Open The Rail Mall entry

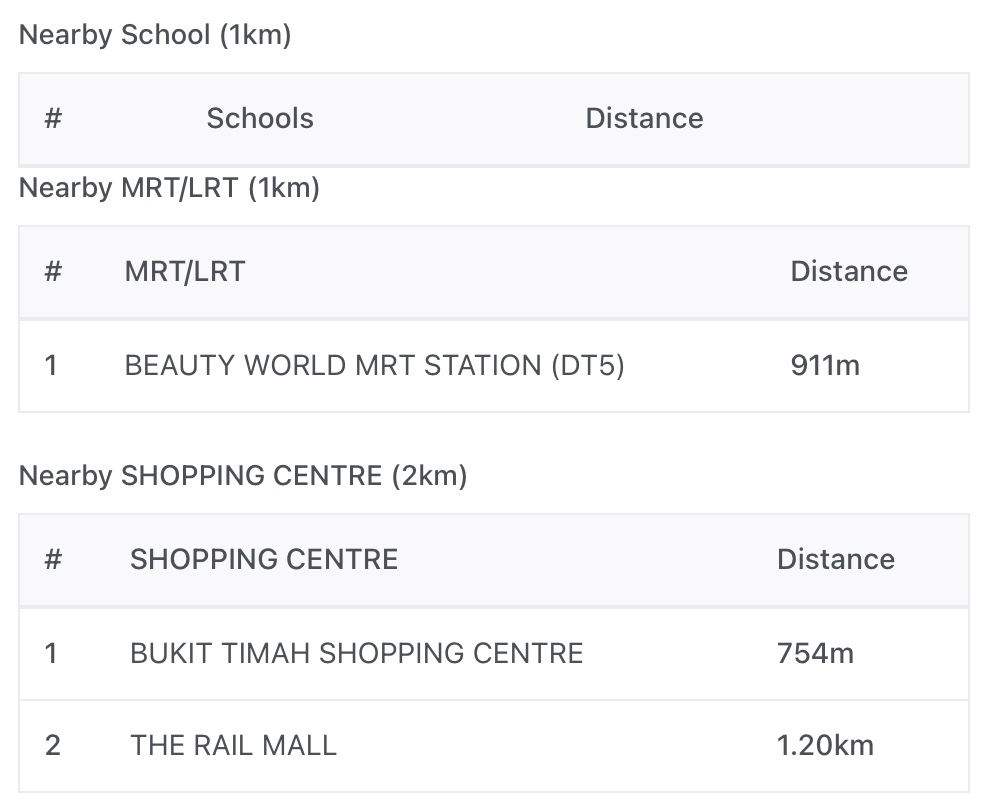click(x=233, y=745)
